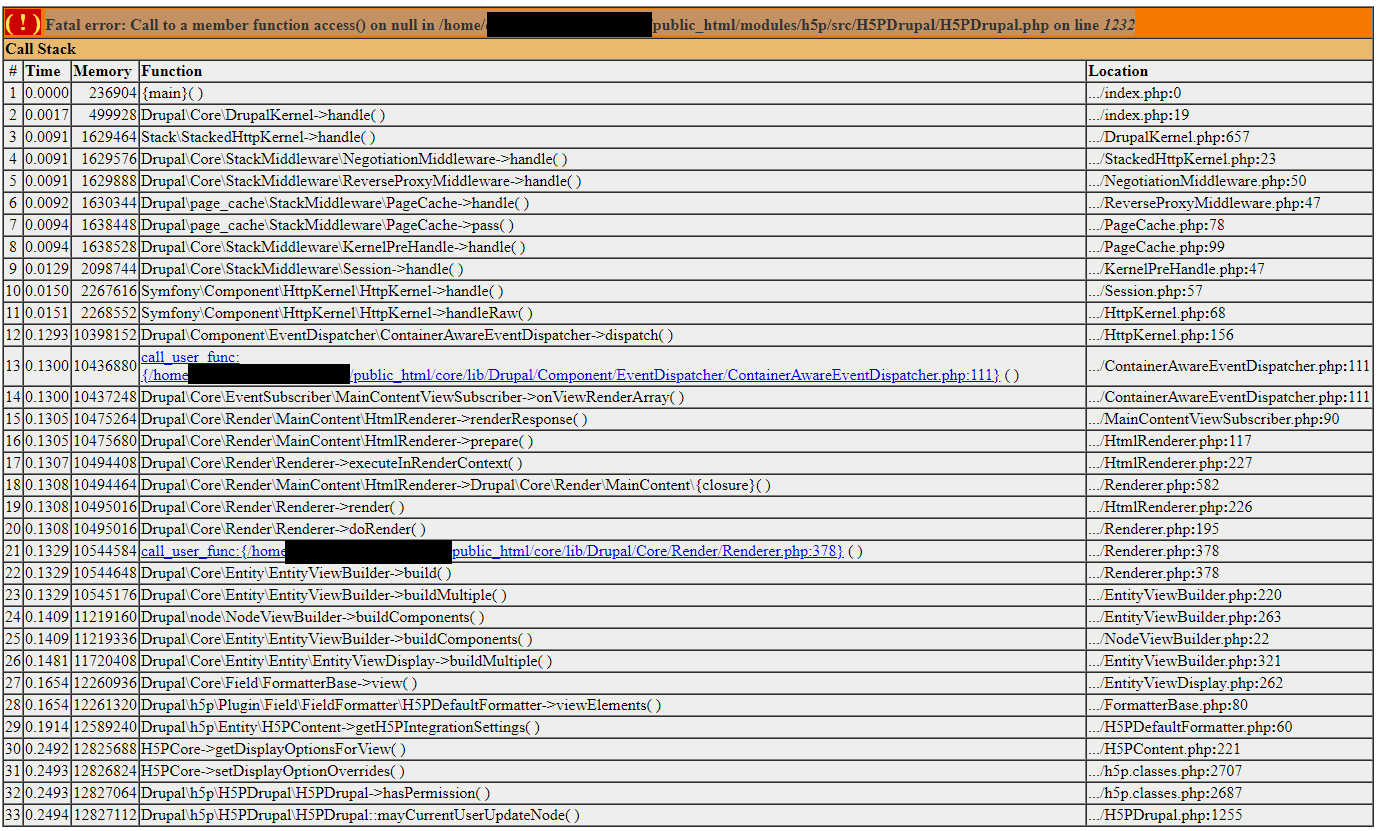Click location ".../Renderer.php:582"
The height and width of the screenshot is (831, 1377).
click(x=1154, y=485)
